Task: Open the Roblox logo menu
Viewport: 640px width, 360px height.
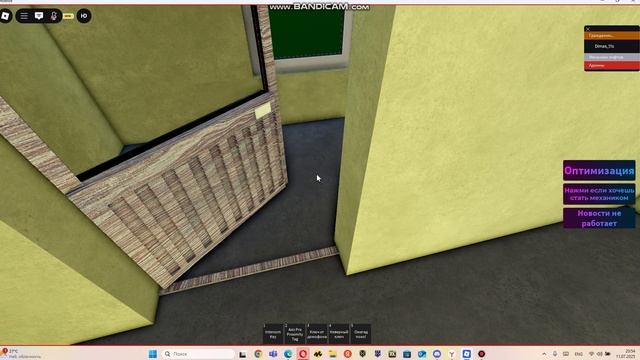Action: click(x=5, y=16)
